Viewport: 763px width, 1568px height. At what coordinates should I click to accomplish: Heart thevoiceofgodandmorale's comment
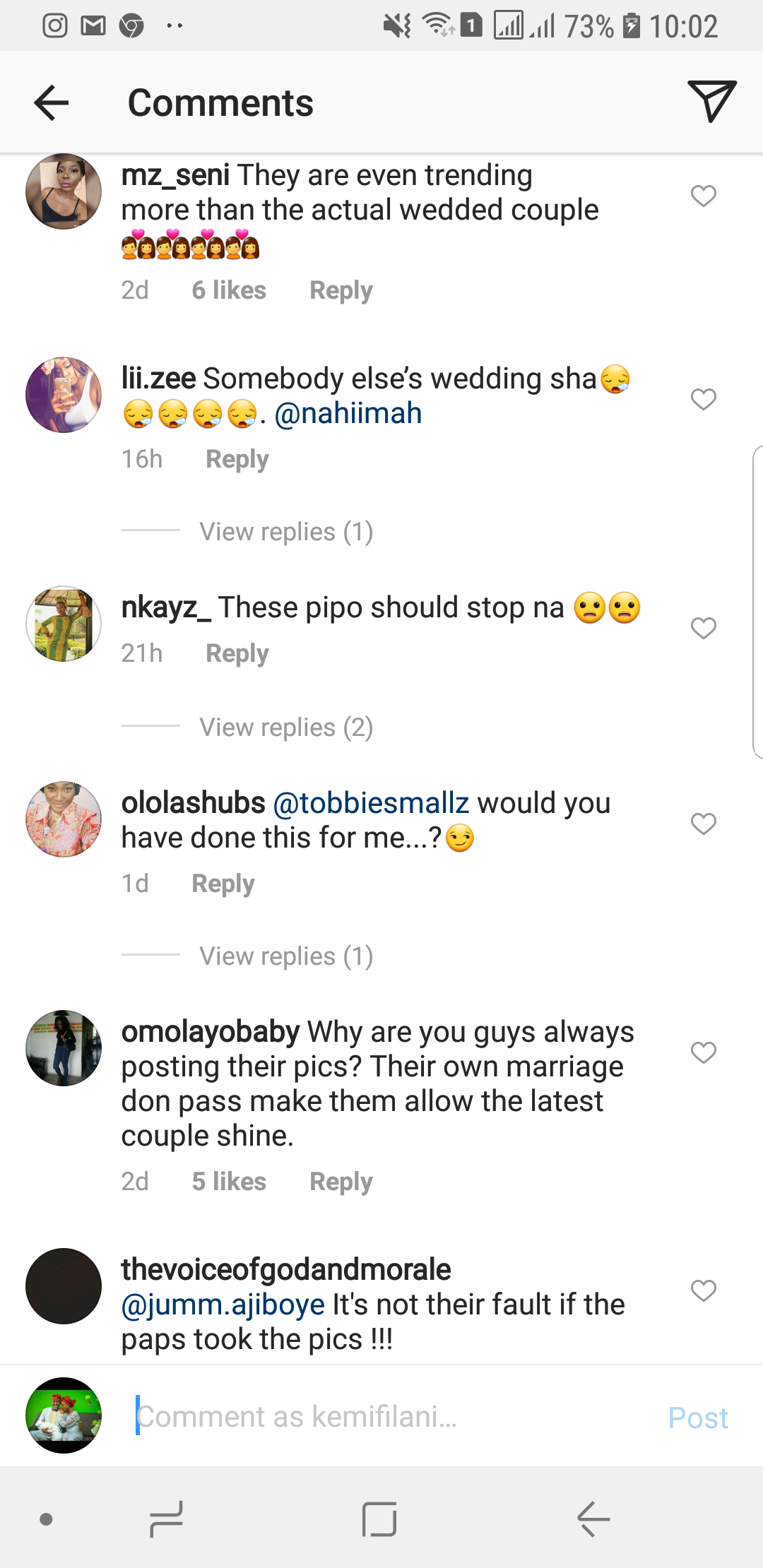[x=703, y=1290]
